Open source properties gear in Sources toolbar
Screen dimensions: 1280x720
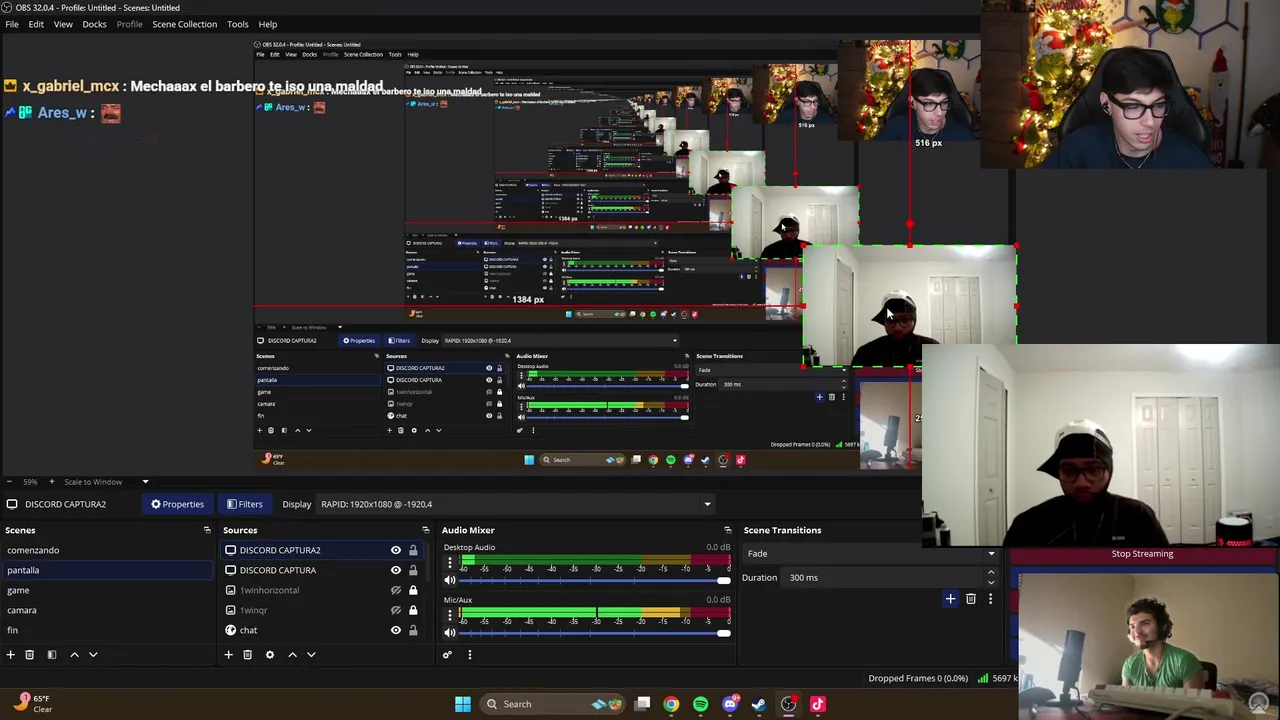pyautogui.click(x=269, y=655)
